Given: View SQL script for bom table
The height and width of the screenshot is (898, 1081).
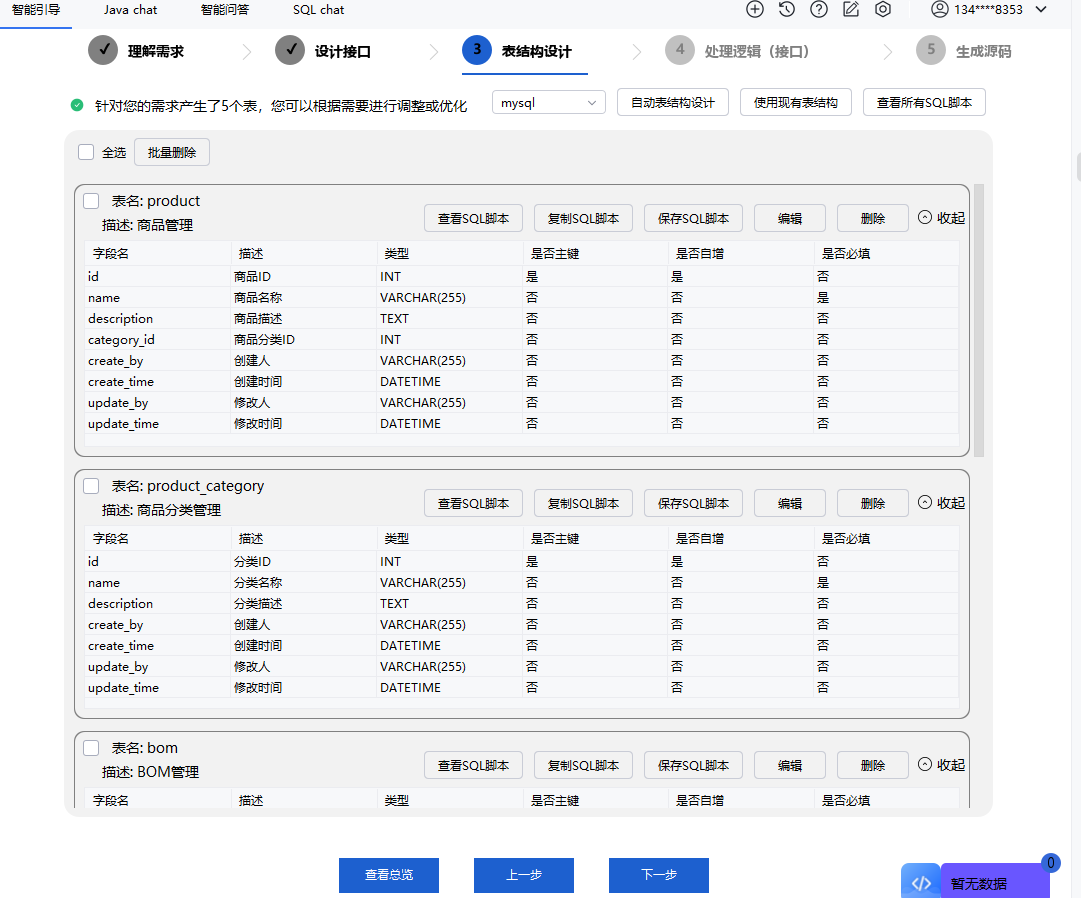Looking at the screenshot, I should (474, 766).
